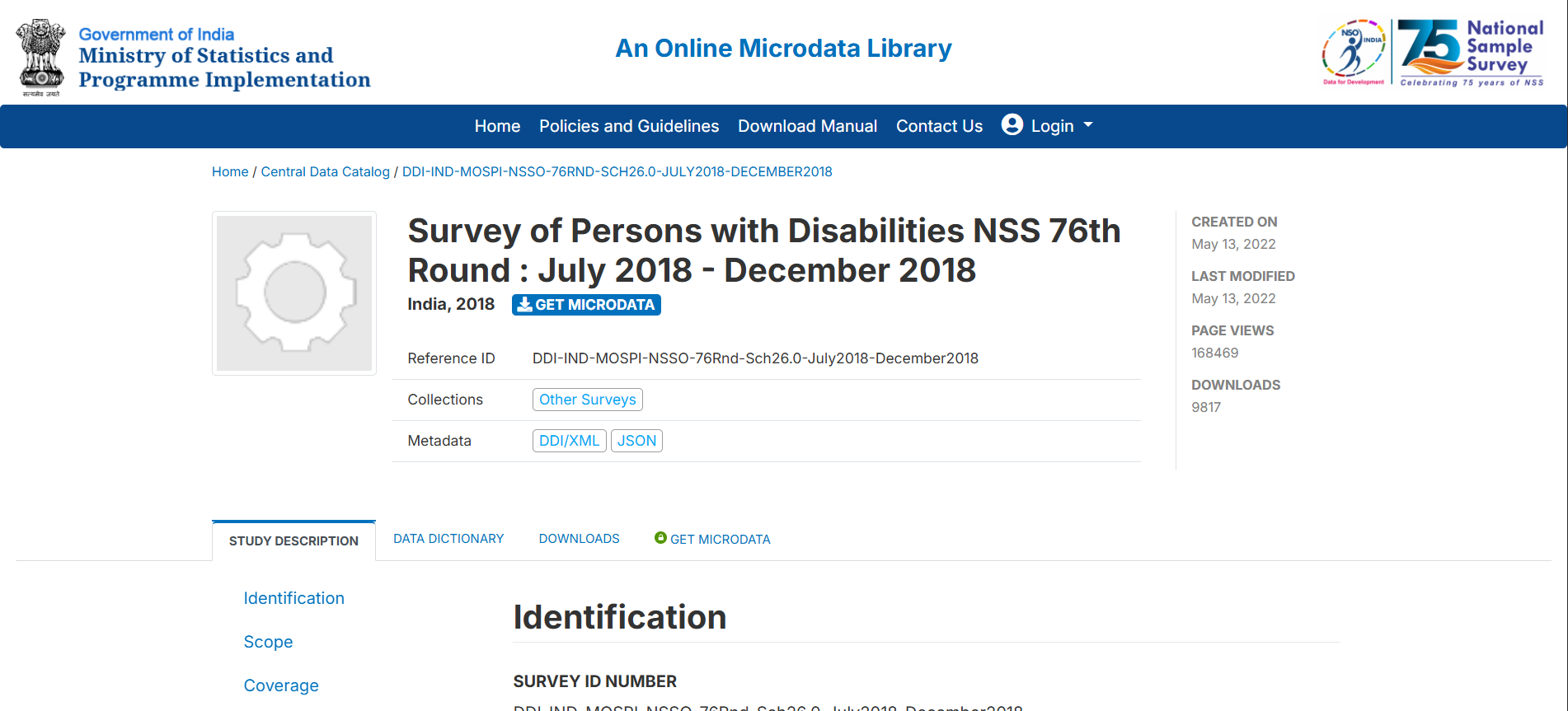Download metadata as JSON
The image size is (1568, 711).
click(x=636, y=441)
